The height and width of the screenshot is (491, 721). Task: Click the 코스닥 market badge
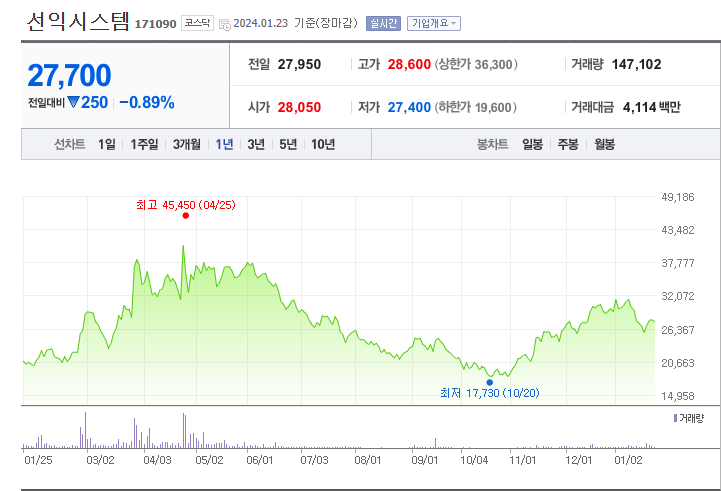coord(197,23)
